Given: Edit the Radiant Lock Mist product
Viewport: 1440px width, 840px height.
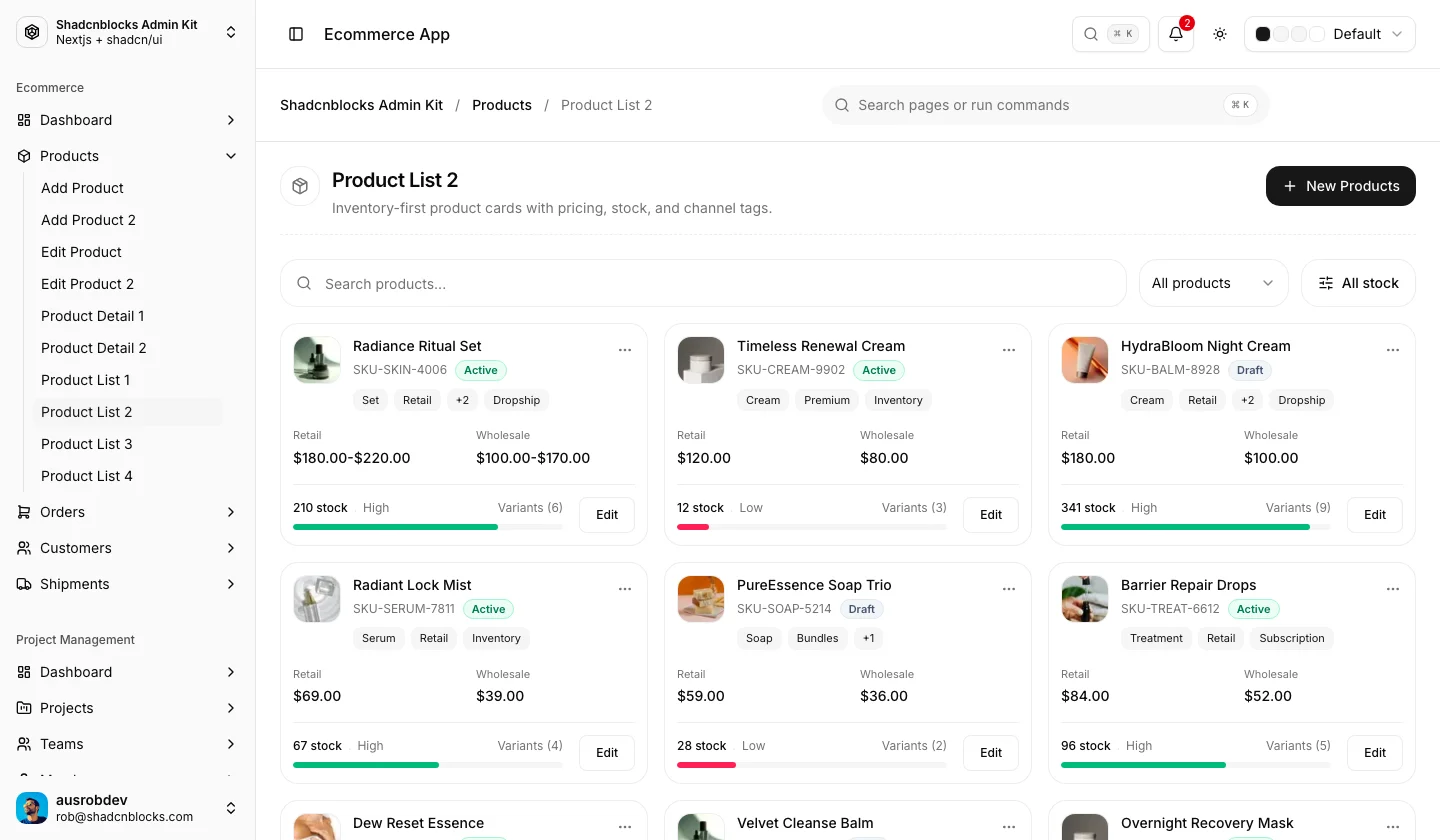Looking at the screenshot, I should point(607,753).
